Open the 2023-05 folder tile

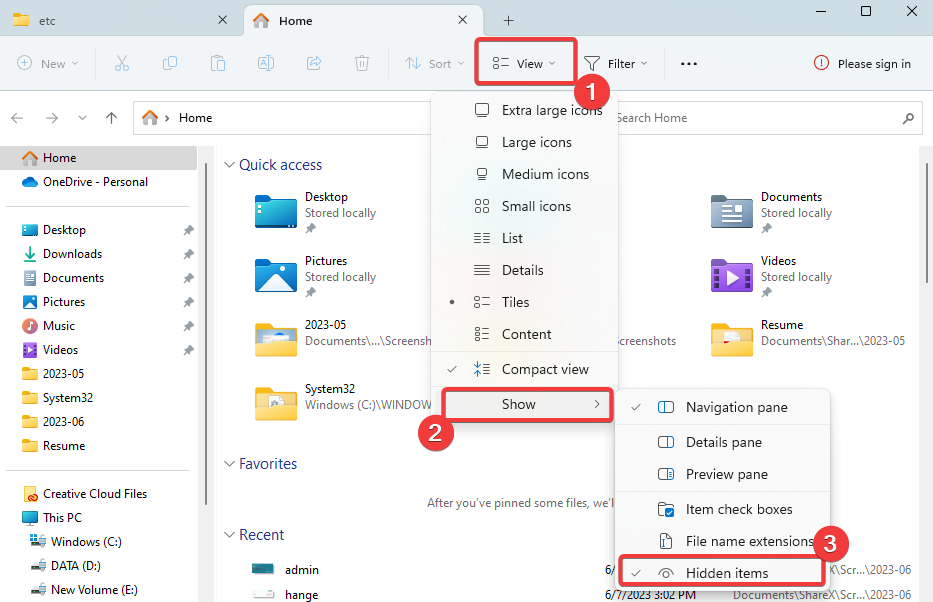coord(343,340)
